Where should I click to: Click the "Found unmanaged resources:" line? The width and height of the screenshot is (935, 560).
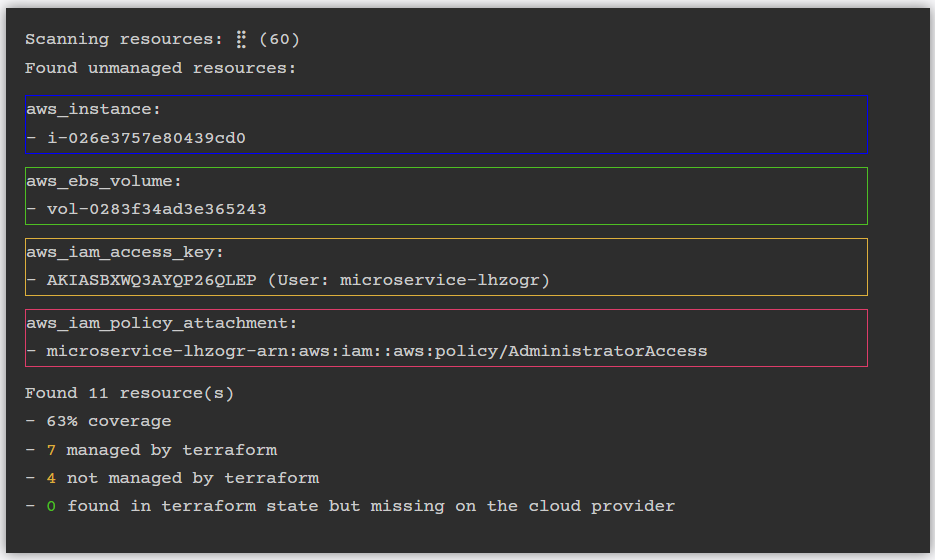160,68
